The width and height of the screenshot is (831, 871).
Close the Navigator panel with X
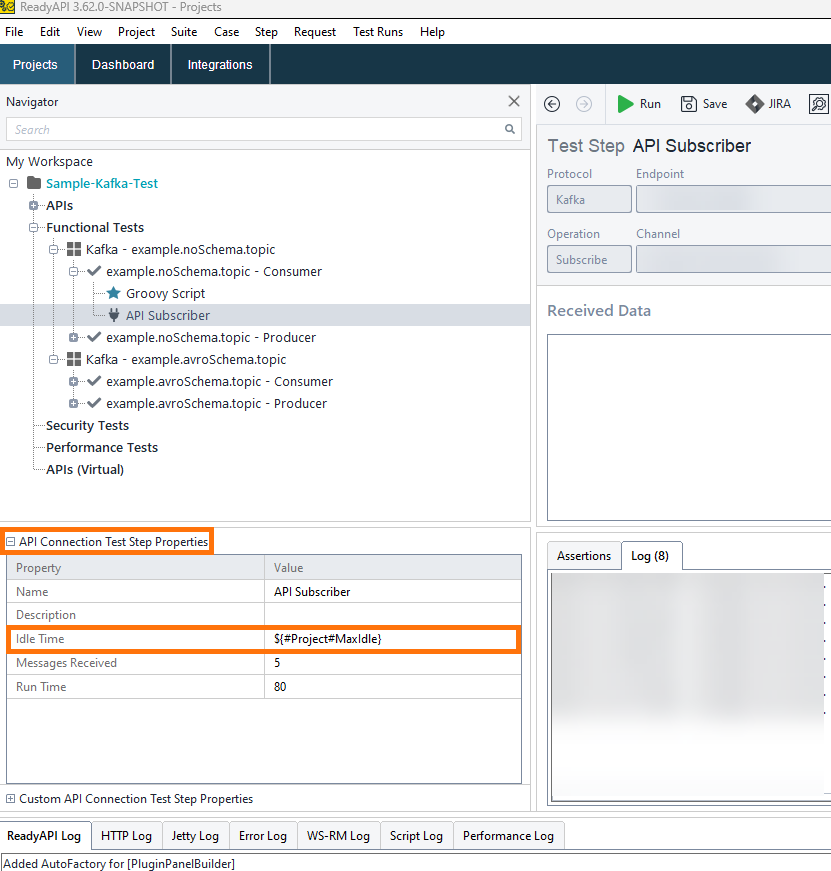tap(514, 101)
